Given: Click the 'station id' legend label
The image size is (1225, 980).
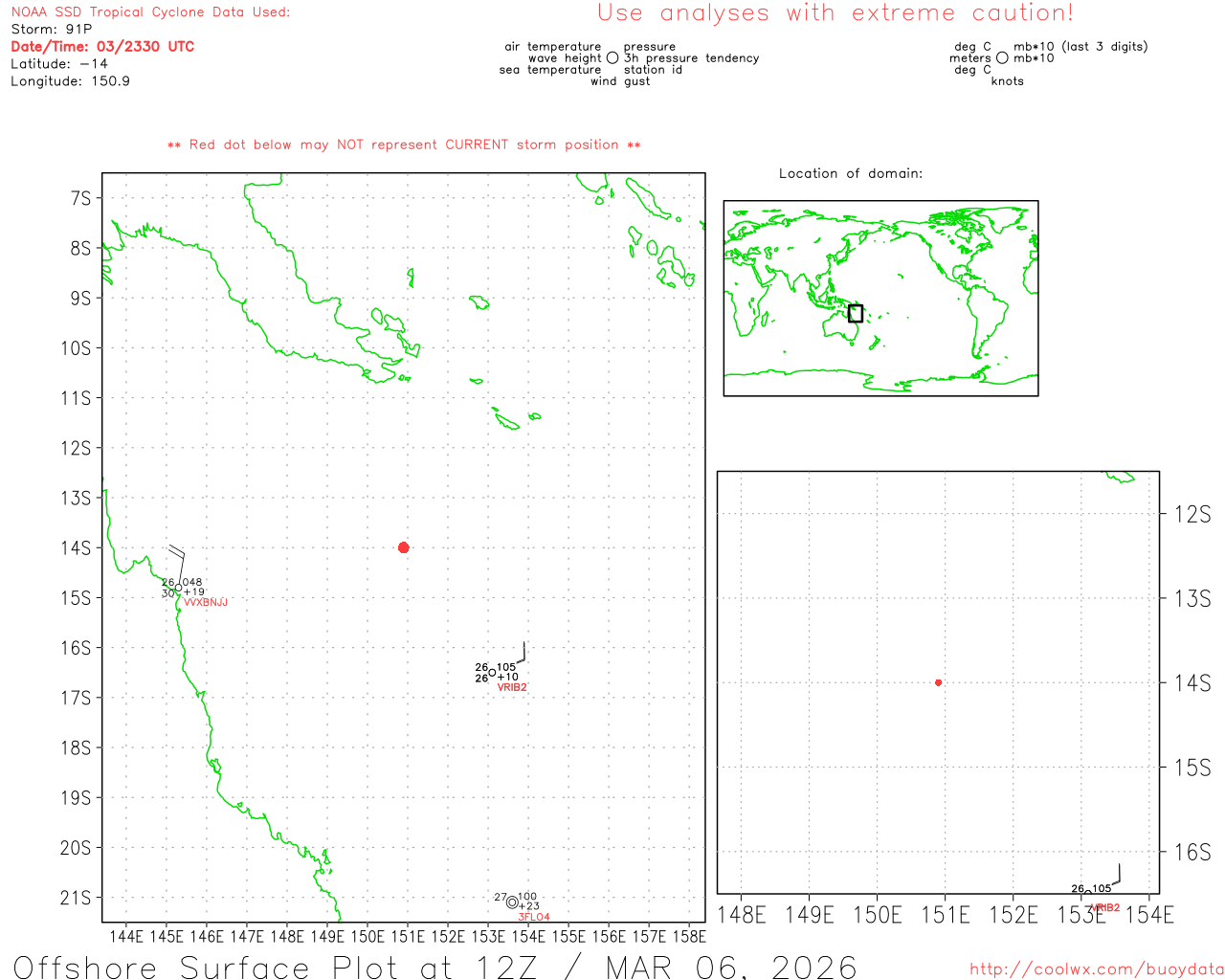Looking at the screenshot, I should tap(654, 69).
